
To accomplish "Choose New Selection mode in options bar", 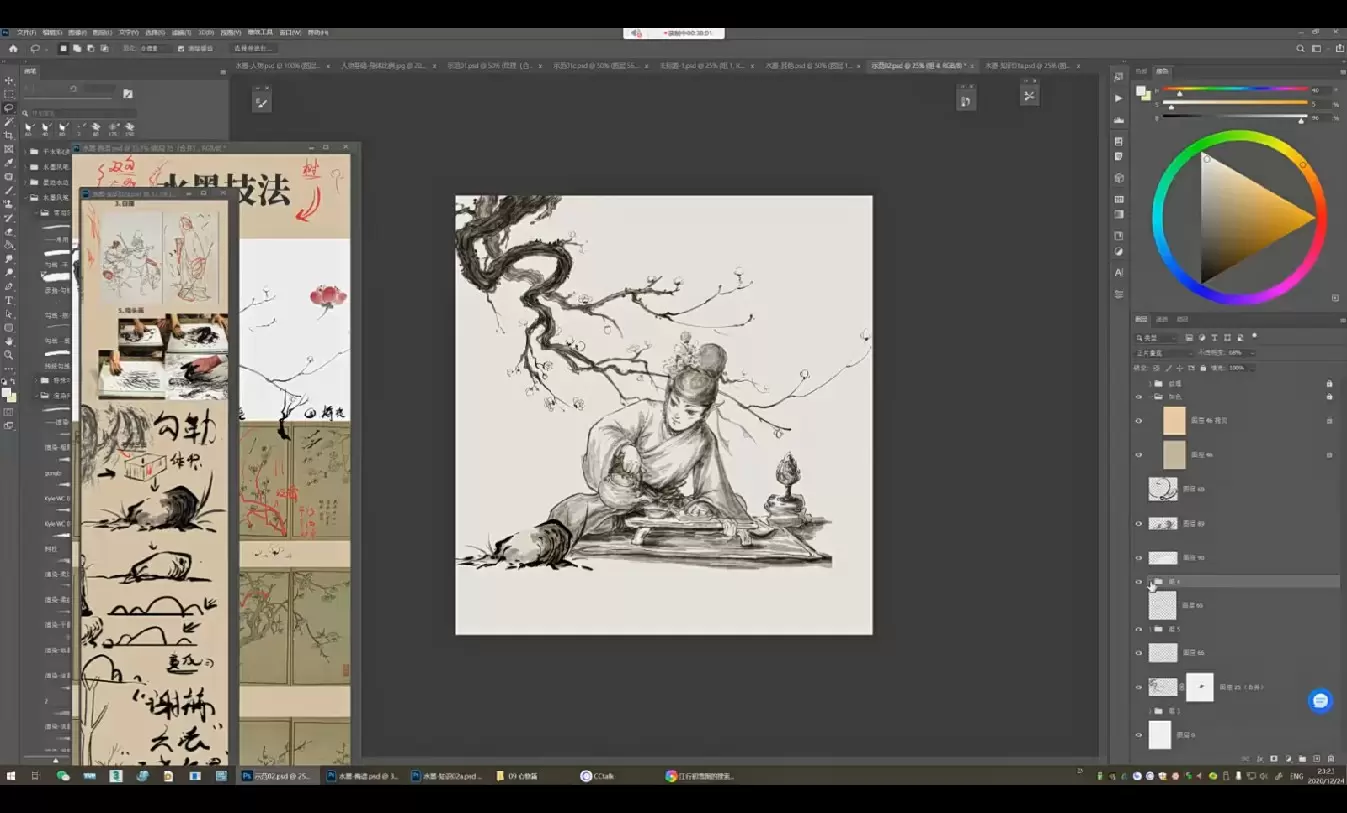I will click(x=64, y=48).
